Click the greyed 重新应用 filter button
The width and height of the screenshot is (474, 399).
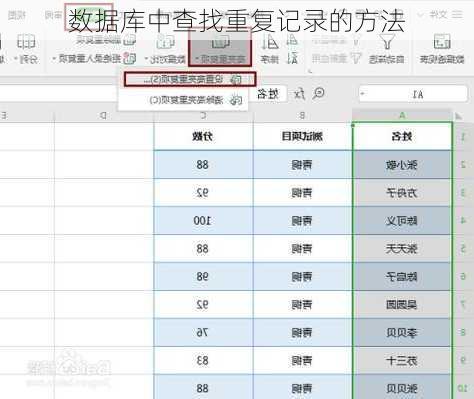336,59
